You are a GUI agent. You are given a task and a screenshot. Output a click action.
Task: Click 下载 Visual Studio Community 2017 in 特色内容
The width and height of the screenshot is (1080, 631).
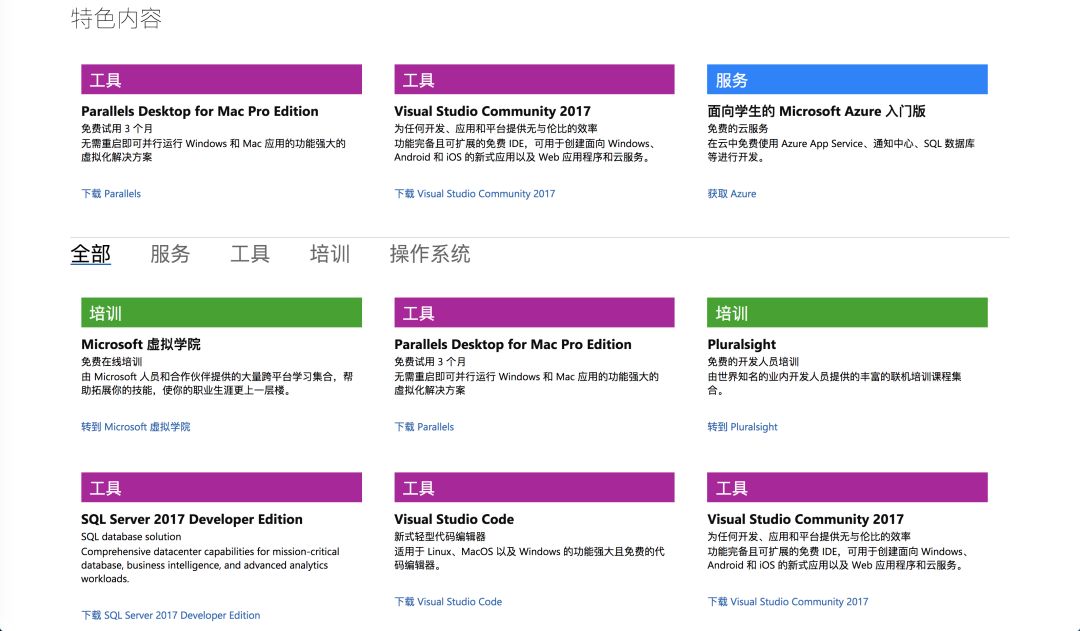point(474,194)
